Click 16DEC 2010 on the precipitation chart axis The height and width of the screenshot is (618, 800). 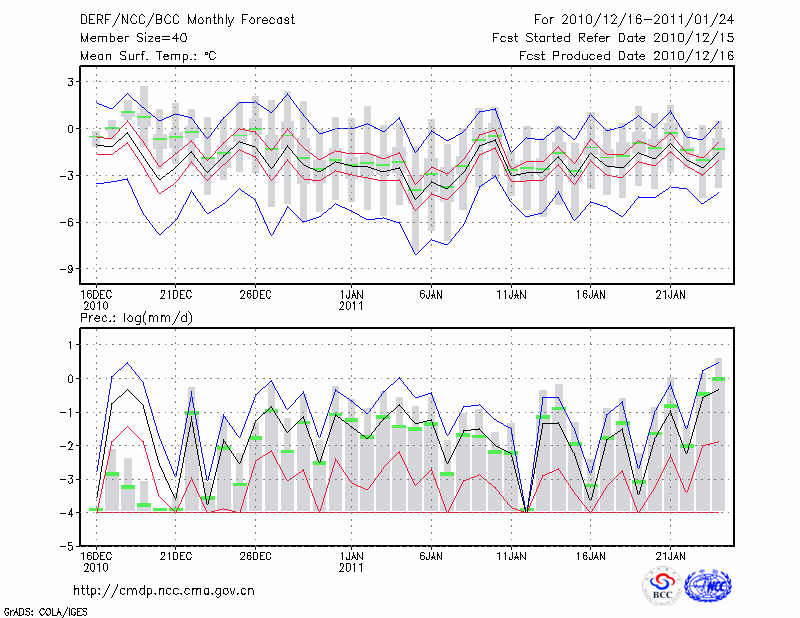95,561
